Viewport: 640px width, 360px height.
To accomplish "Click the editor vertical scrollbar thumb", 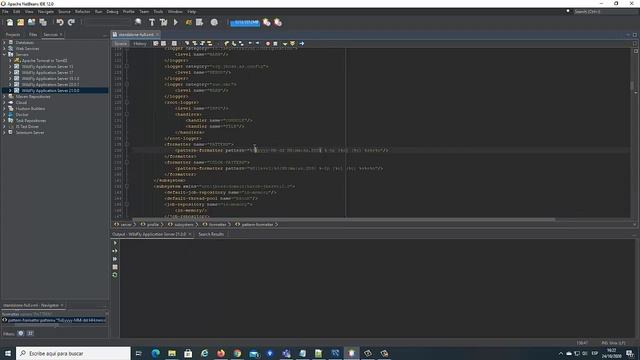I will pos(632,85).
